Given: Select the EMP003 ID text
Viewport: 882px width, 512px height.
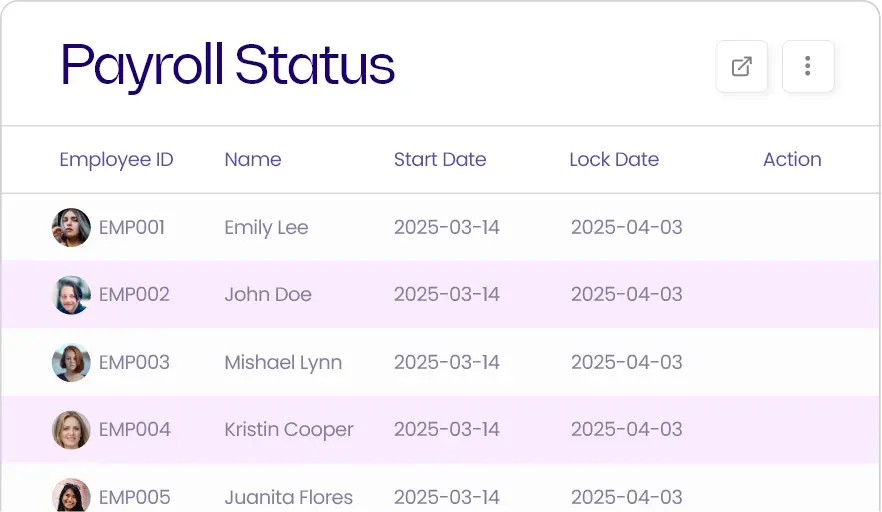Looking at the screenshot, I should pyautogui.click(x=134, y=363).
